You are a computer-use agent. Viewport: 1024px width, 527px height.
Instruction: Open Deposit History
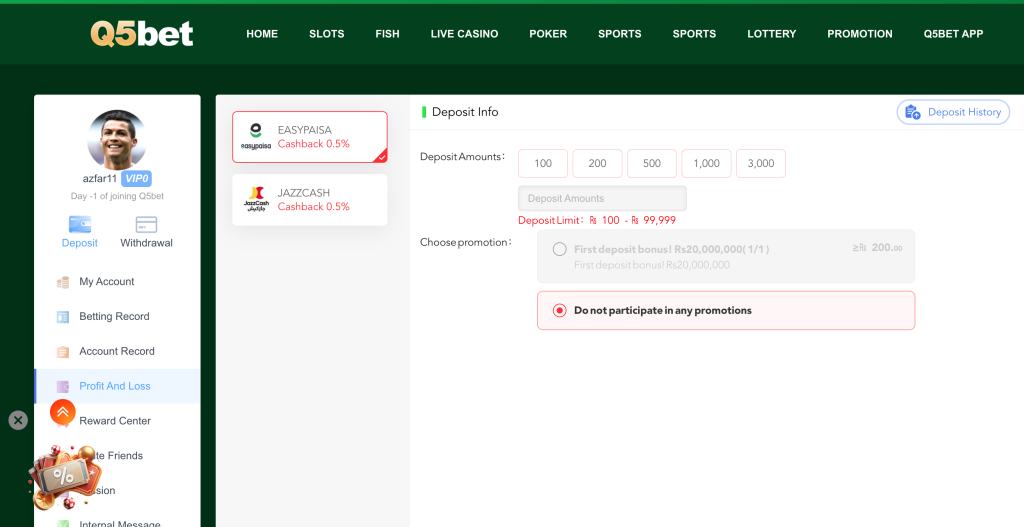(x=953, y=112)
